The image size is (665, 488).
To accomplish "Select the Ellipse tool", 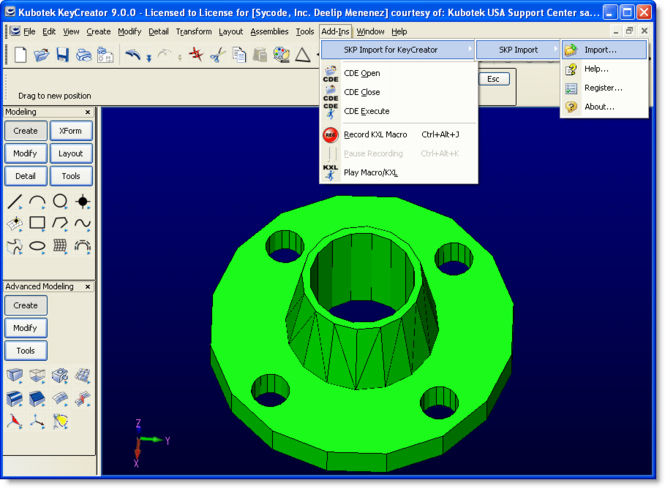I will coord(37,246).
